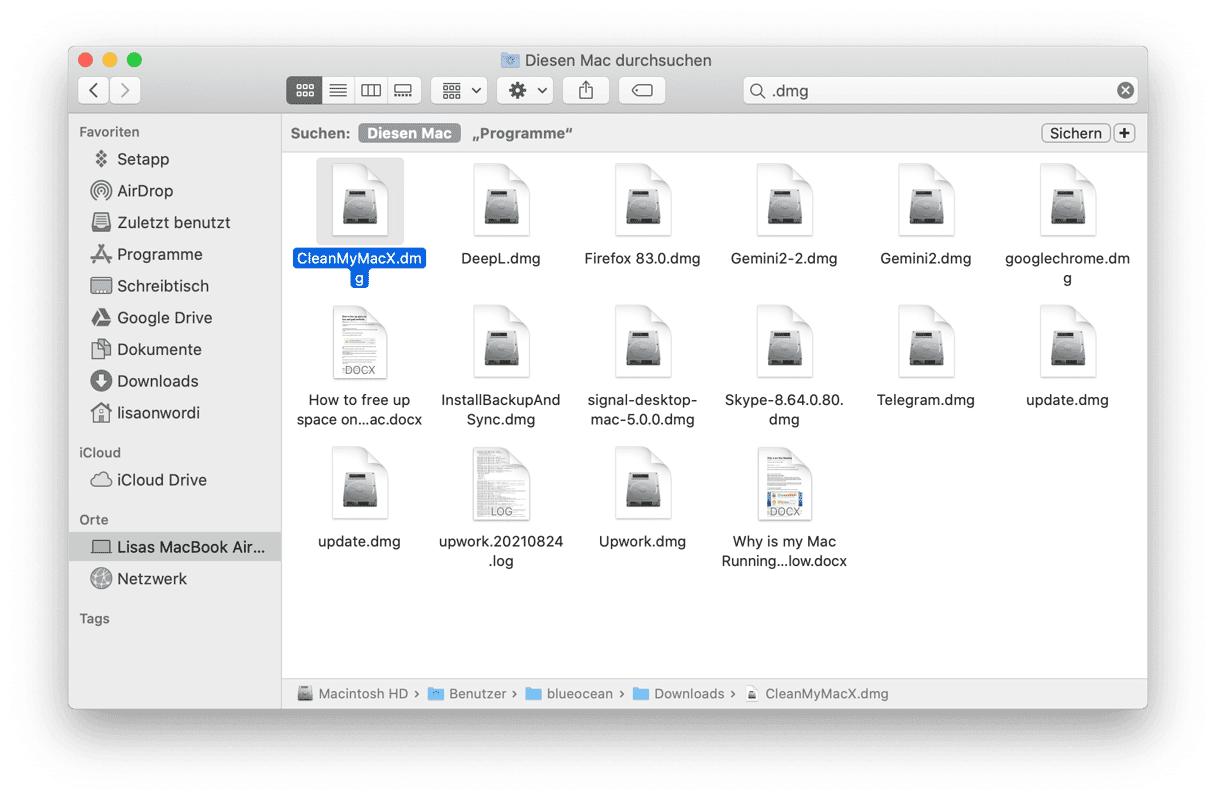Click the 'DeepL.dmg' file name label
The width and height of the screenshot is (1216, 799).
coord(501,258)
